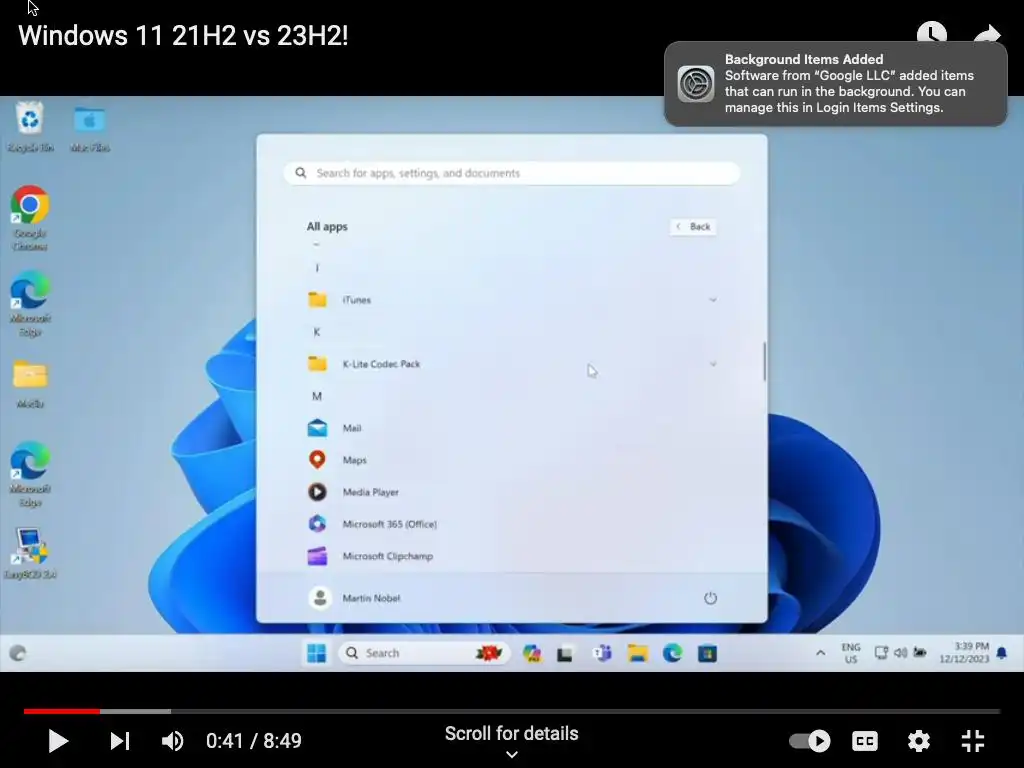Image resolution: width=1024 pixels, height=768 pixels.
Task: Click the All apps list scrollbar
Action: coord(763,360)
